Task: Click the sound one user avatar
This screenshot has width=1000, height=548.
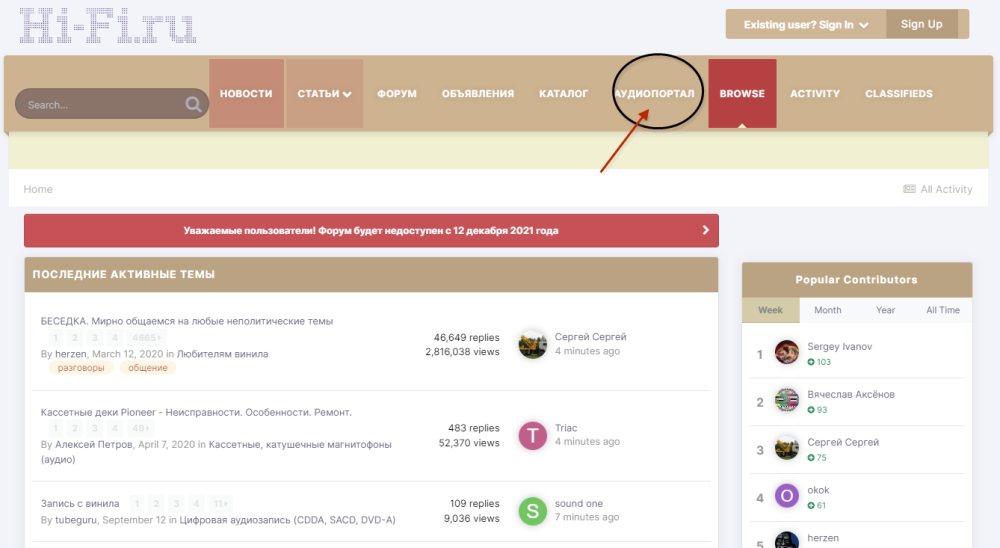Action: pos(533,511)
